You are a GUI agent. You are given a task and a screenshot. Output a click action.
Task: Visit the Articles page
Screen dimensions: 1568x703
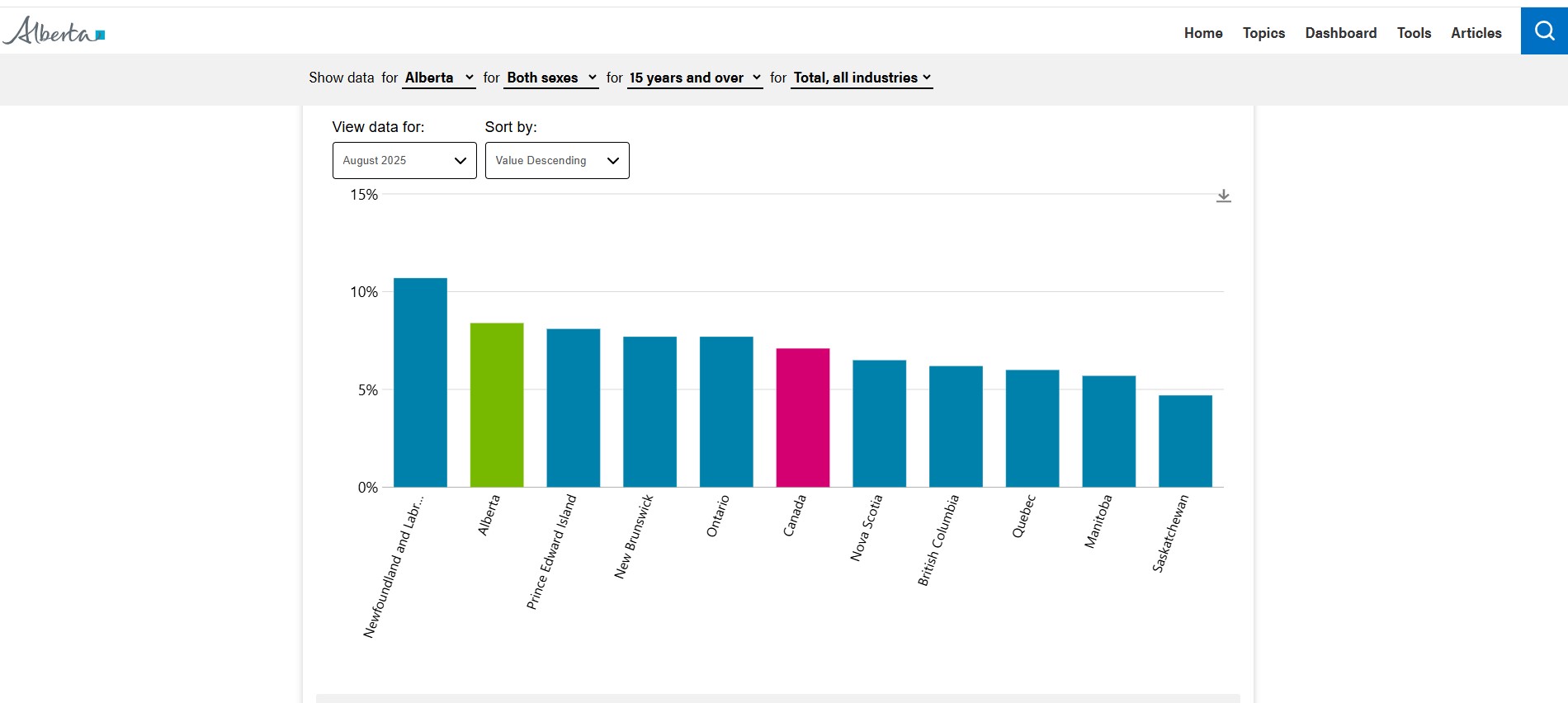click(x=1476, y=33)
